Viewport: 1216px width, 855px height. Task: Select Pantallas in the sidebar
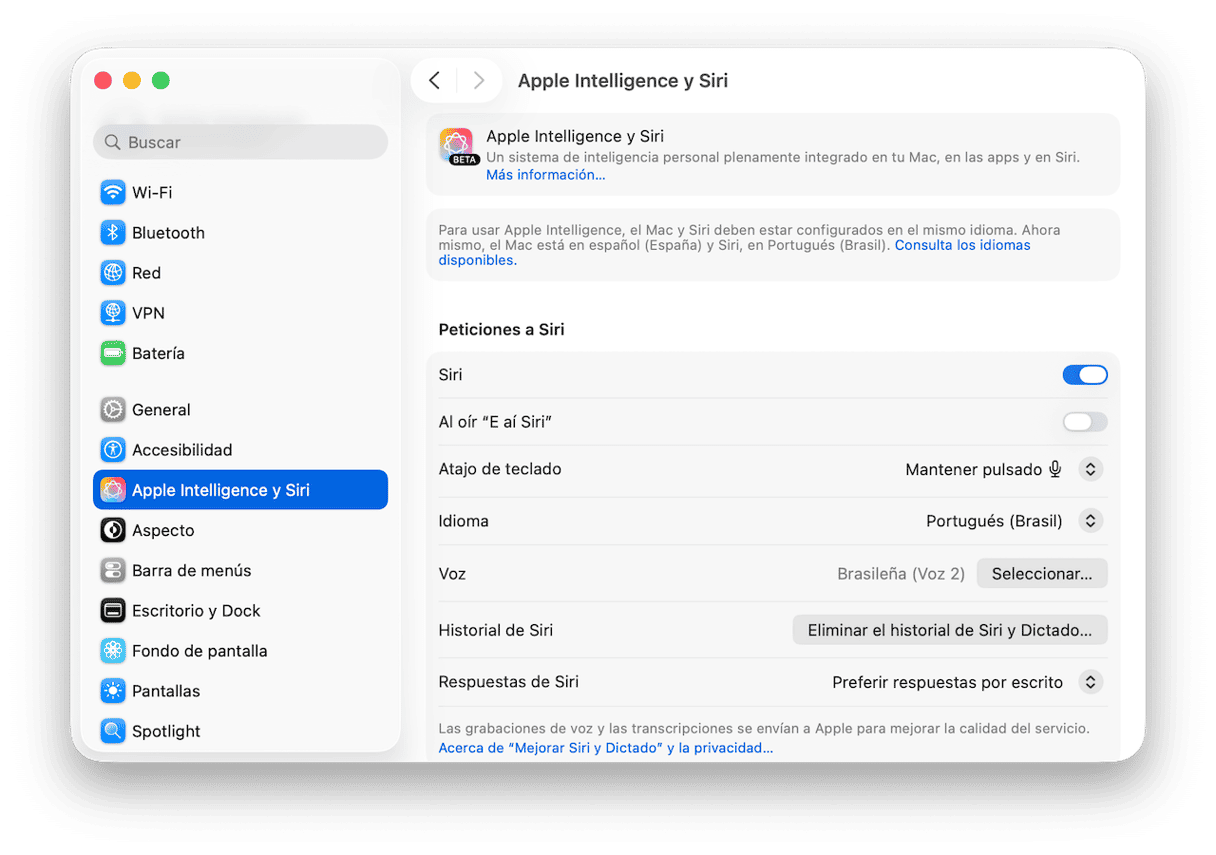(x=240, y=691)
